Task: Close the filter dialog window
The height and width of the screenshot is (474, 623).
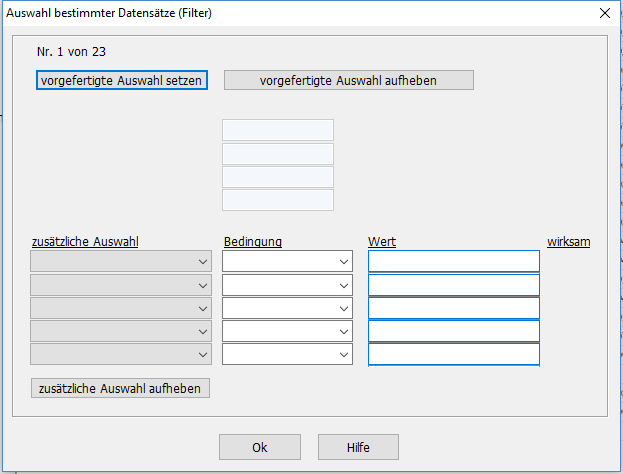Action: [x=603, y=13]
